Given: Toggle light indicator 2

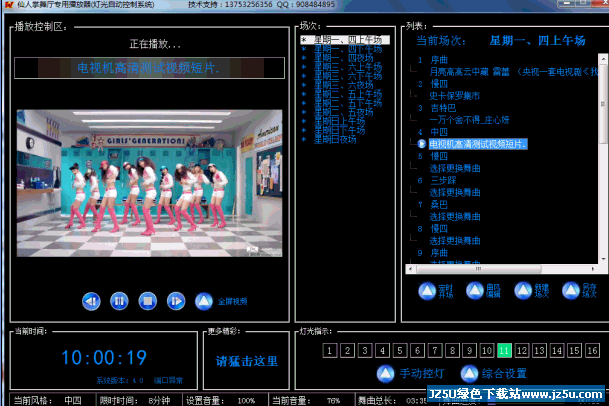Looking at the screenshot, I should point(347,351).
